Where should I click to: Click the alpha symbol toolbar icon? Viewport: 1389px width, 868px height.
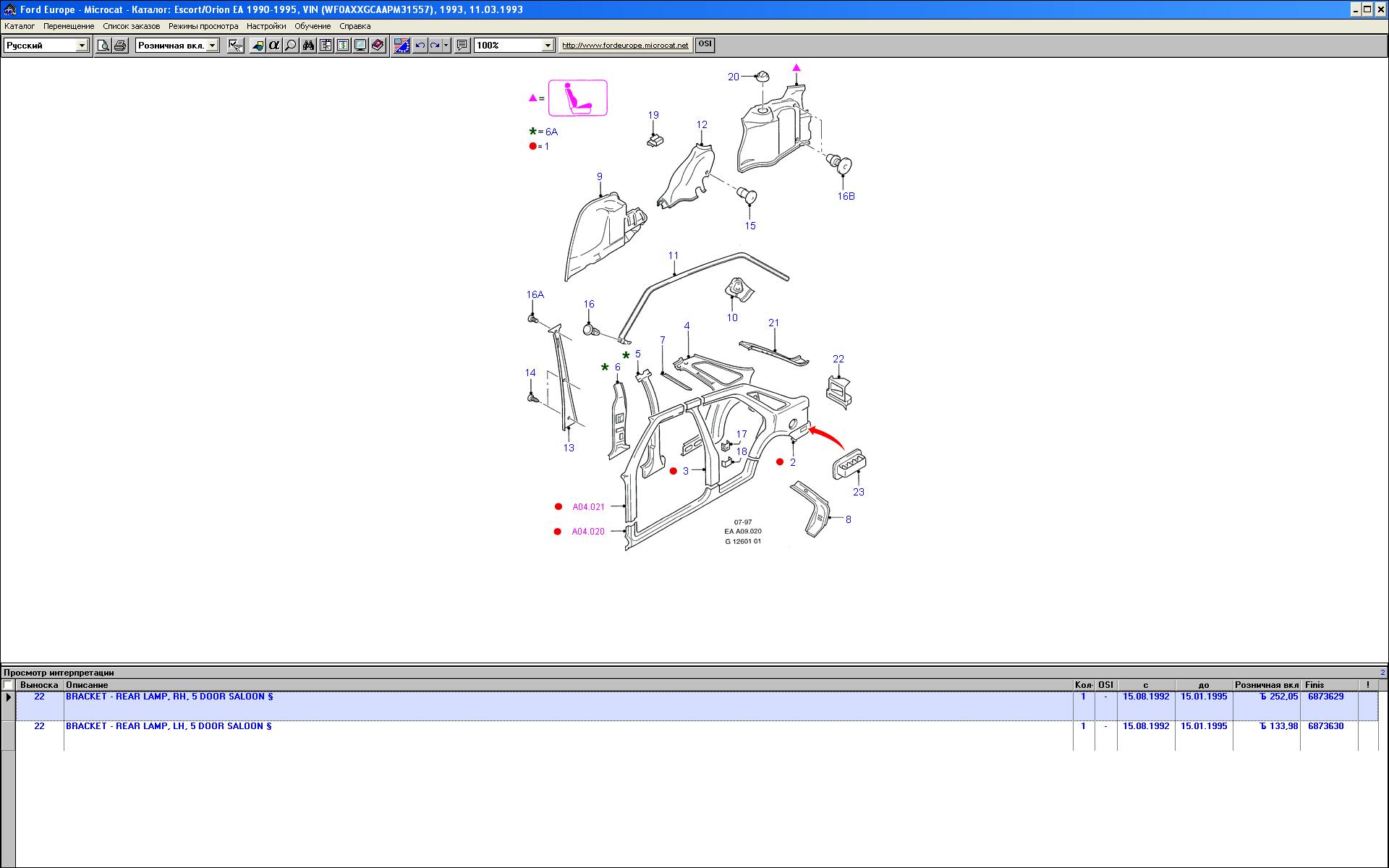(273, 46)
